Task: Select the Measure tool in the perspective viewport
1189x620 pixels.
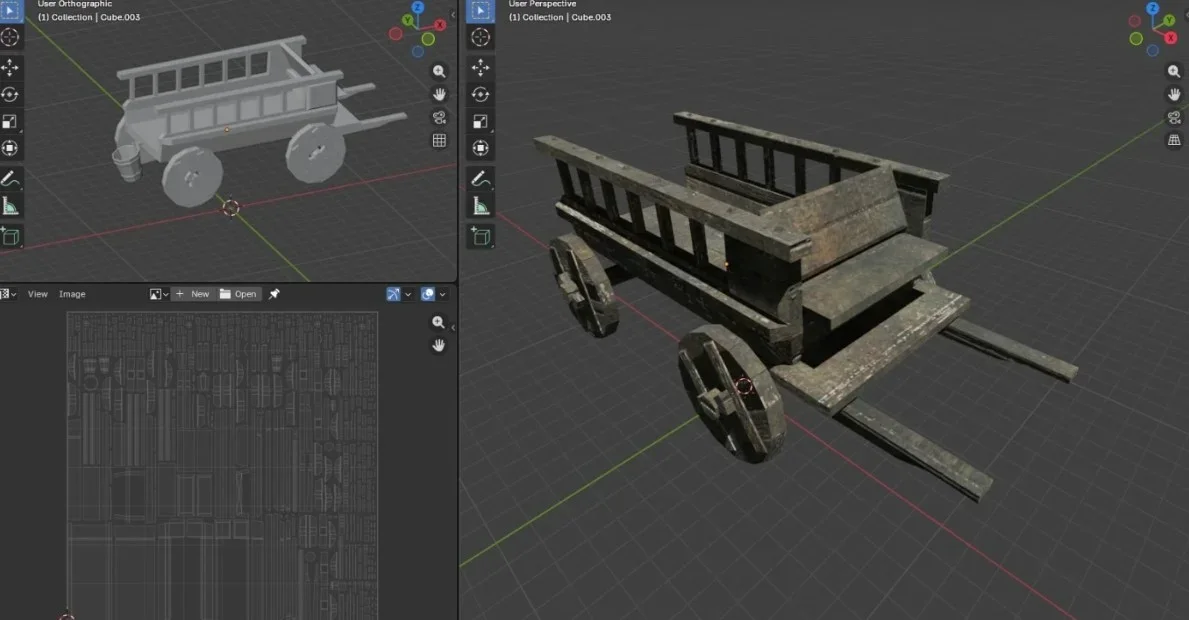Action: pos(481,207)
